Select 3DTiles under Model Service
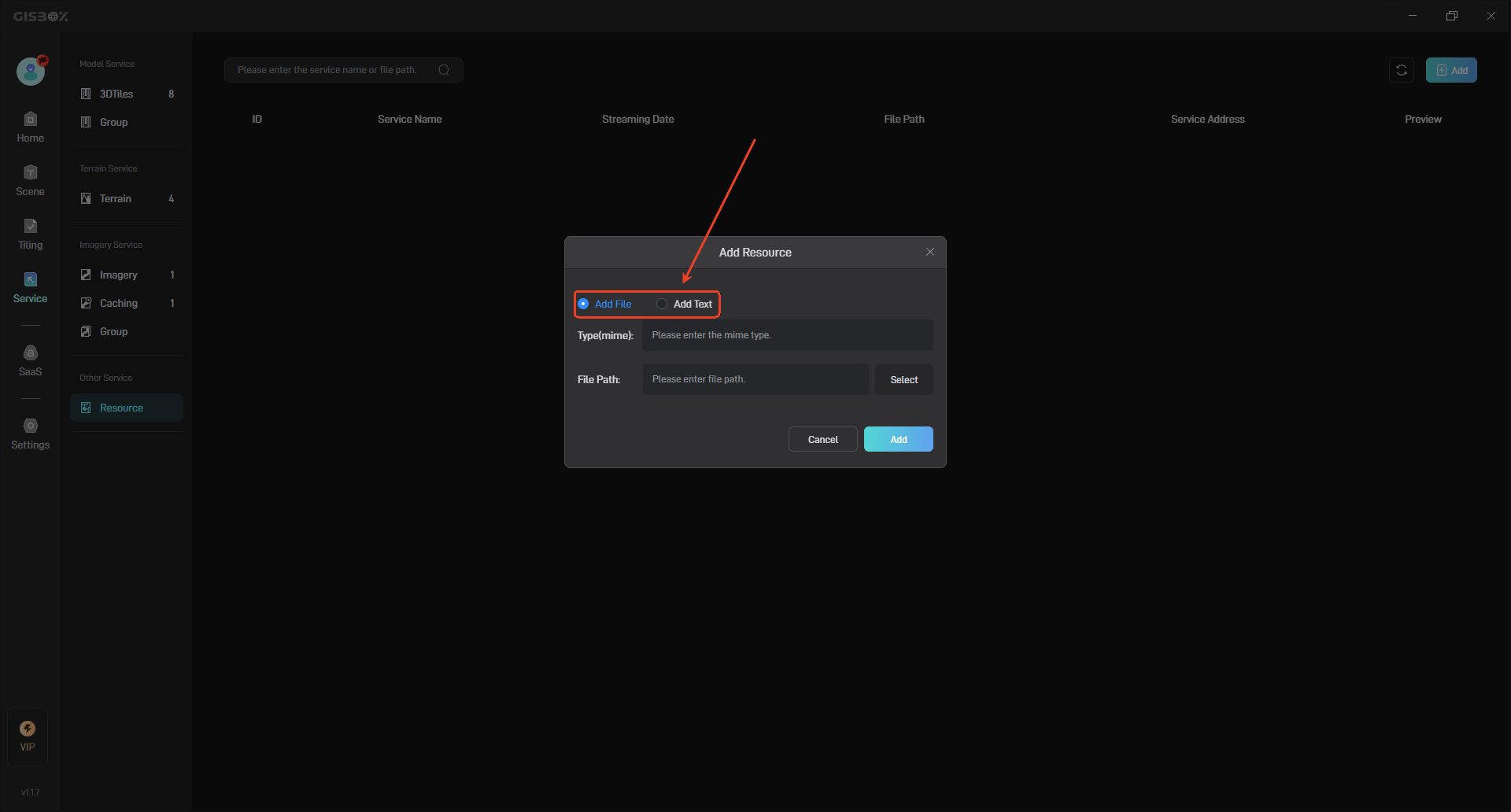The image size is (1511, 812). pos(127,94)
